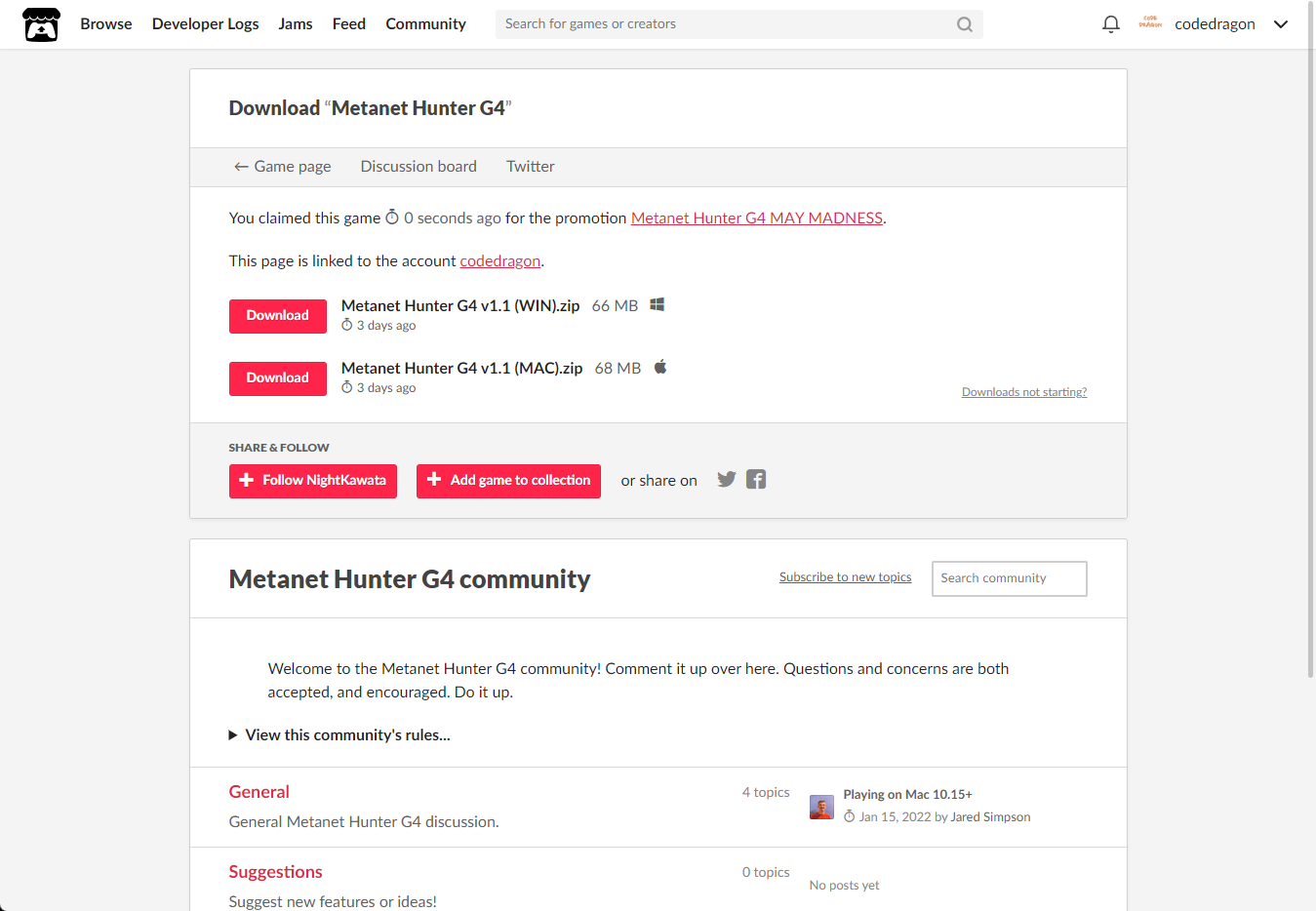Open the Feed page
This screenshot has width=1316, height=911.
[349, 24]
